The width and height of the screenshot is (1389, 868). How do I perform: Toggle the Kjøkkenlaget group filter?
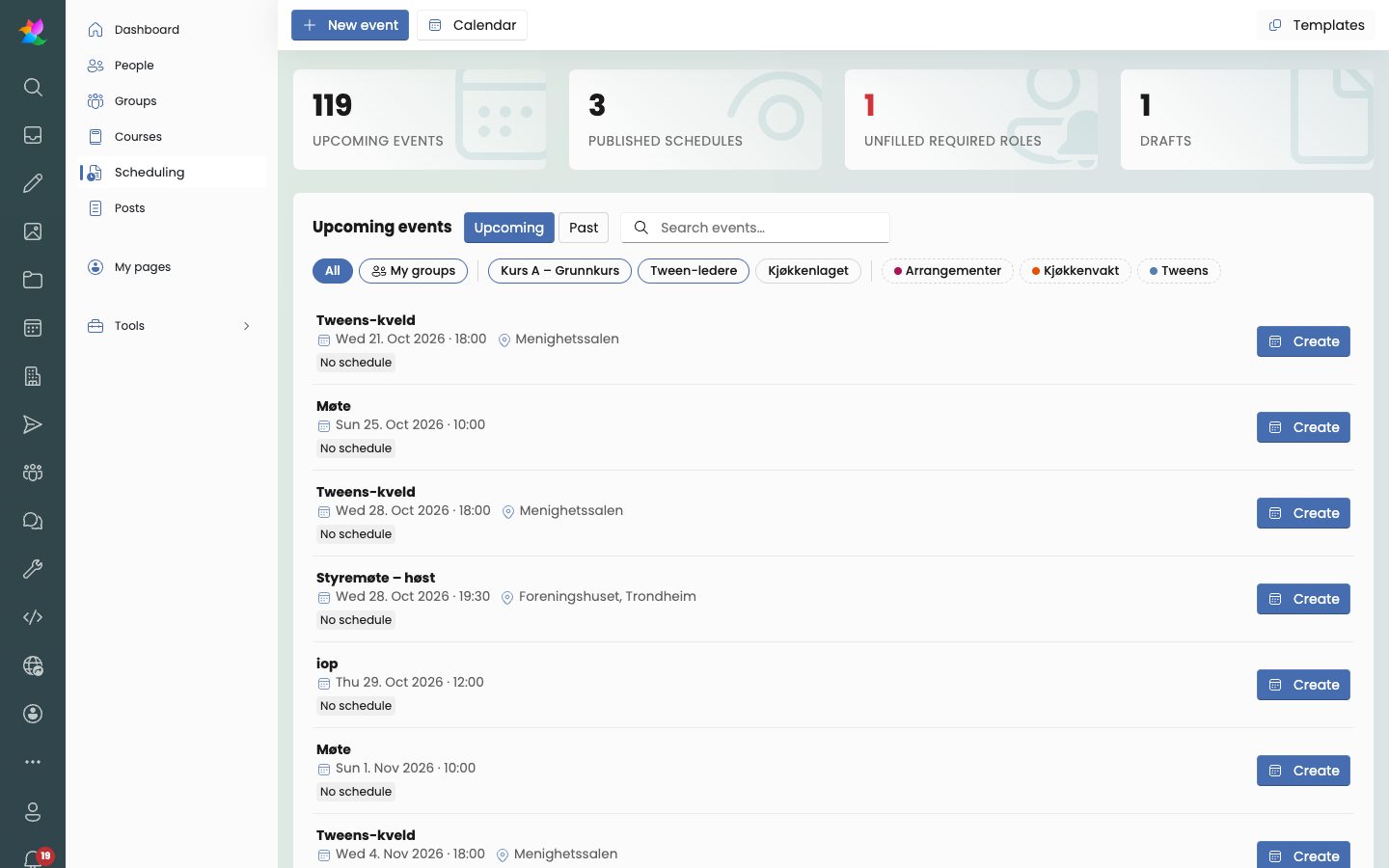click(x=808, y=271)
